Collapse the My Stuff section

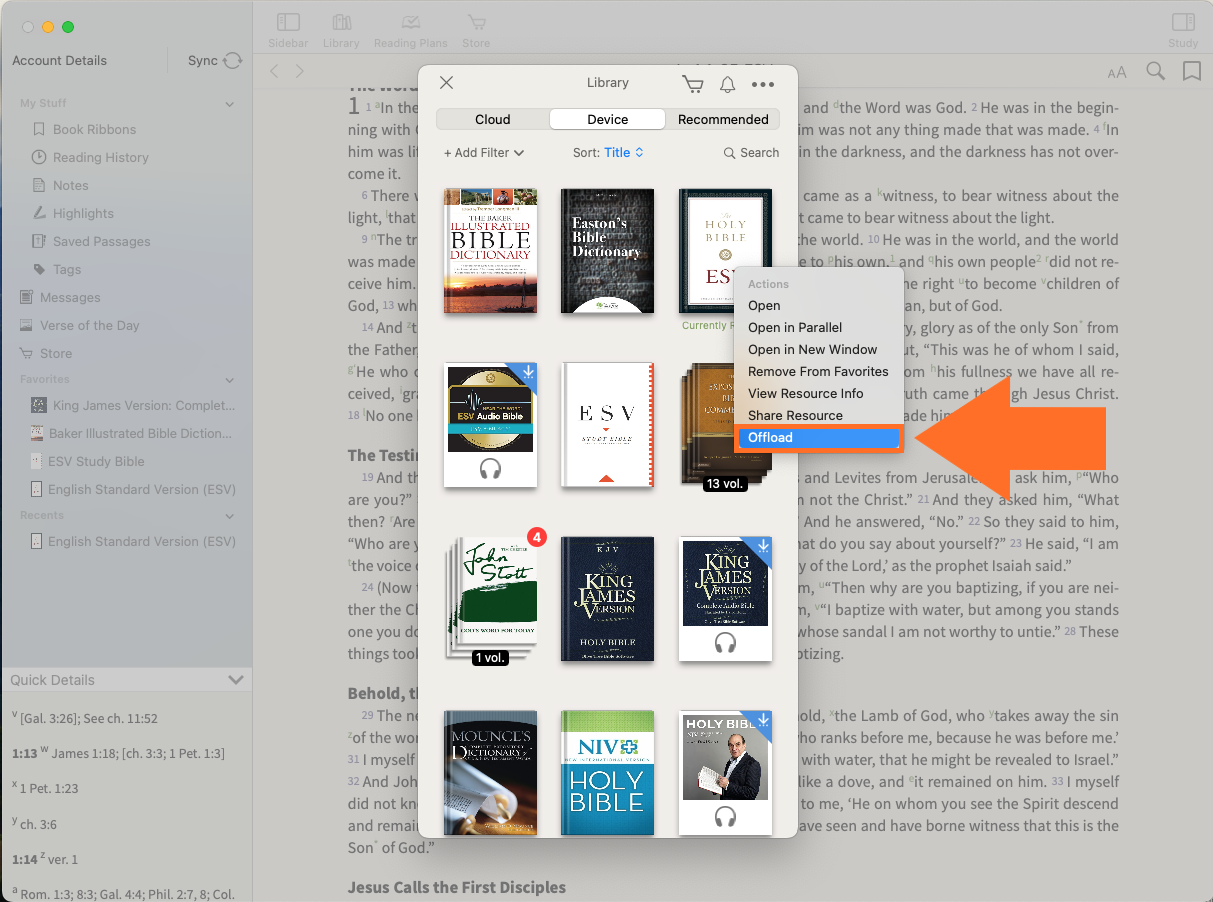(x=230, y=104)
